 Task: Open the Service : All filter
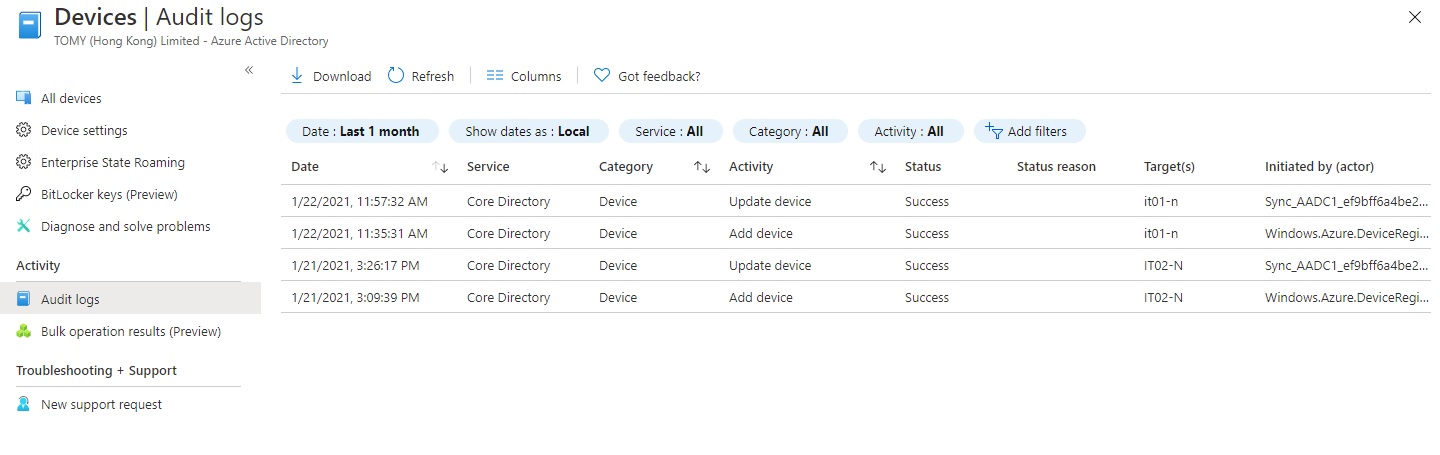pos(670,131)
